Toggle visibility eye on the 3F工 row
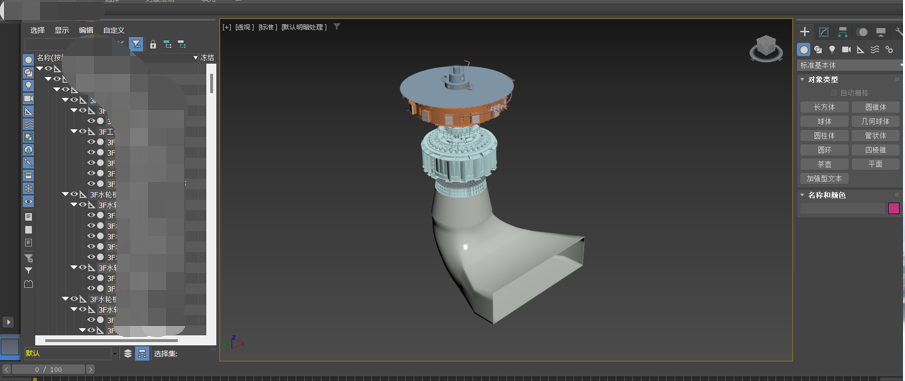This screenshot has height=381, width=905. pos(83,132)
